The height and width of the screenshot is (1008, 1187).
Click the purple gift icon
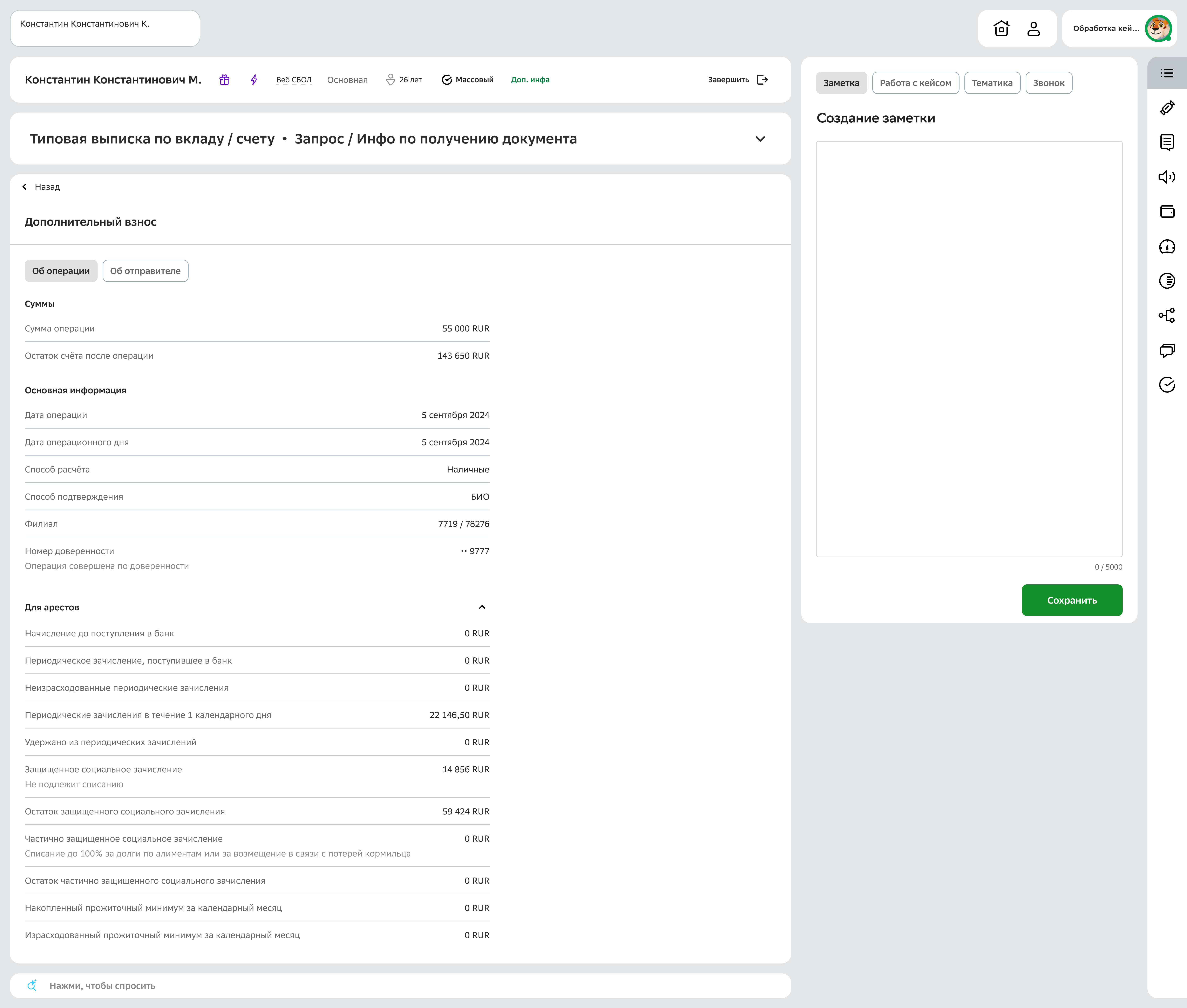coord(224,80)
